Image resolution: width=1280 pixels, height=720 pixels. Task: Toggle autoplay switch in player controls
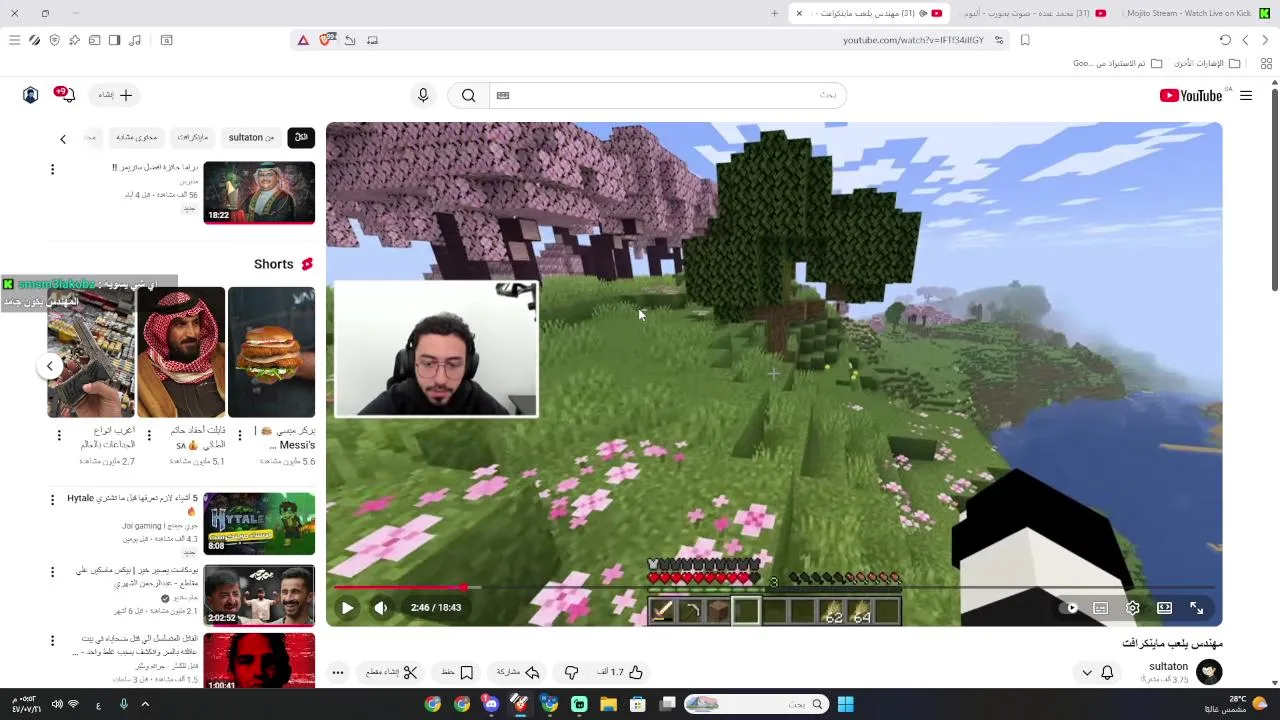click(1071, 607)
